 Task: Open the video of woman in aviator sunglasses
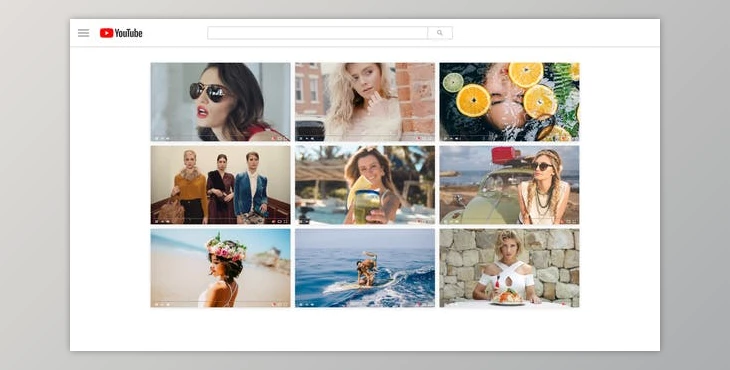tap(220, 102)
